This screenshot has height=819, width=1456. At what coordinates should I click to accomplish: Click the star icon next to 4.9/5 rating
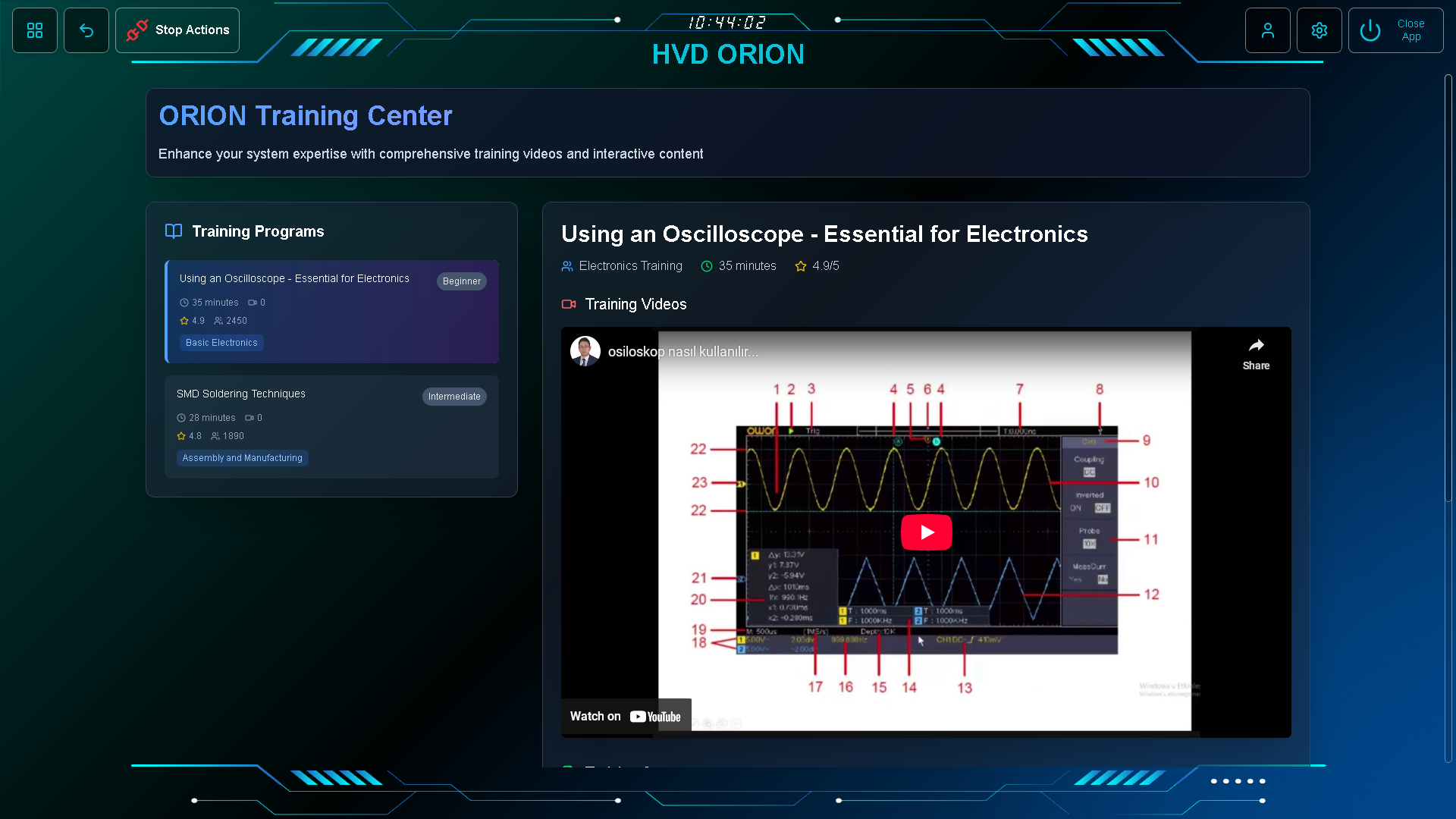[801, 266]
